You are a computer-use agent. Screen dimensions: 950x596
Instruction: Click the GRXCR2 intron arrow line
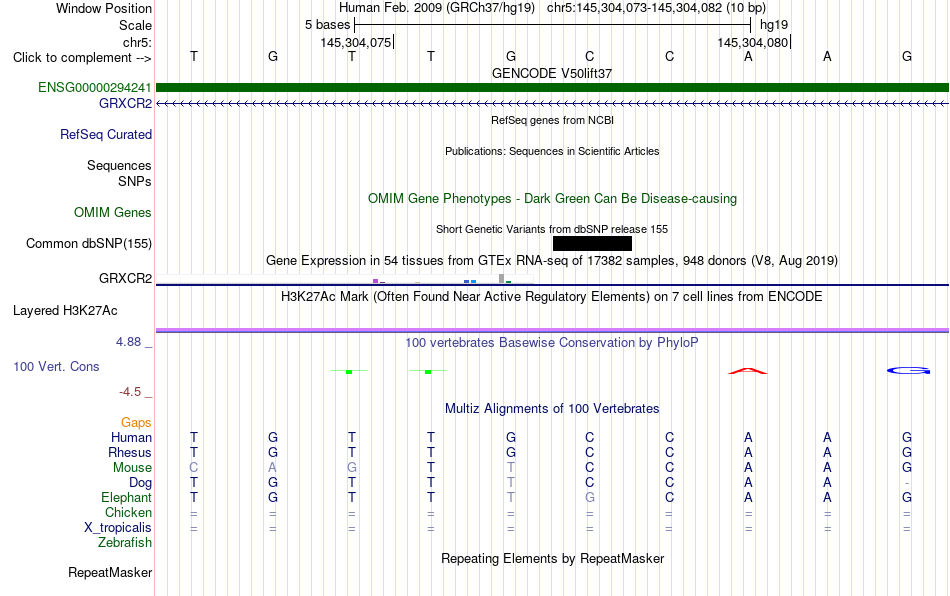tap(552, 104)
